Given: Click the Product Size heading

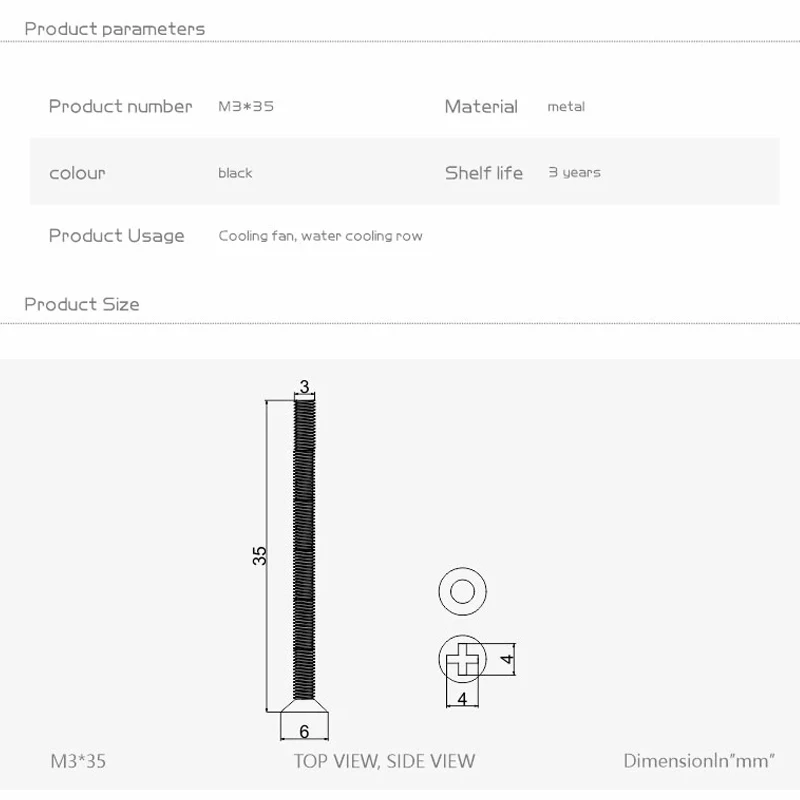Looking at the screenshot, I should [82, 304].
